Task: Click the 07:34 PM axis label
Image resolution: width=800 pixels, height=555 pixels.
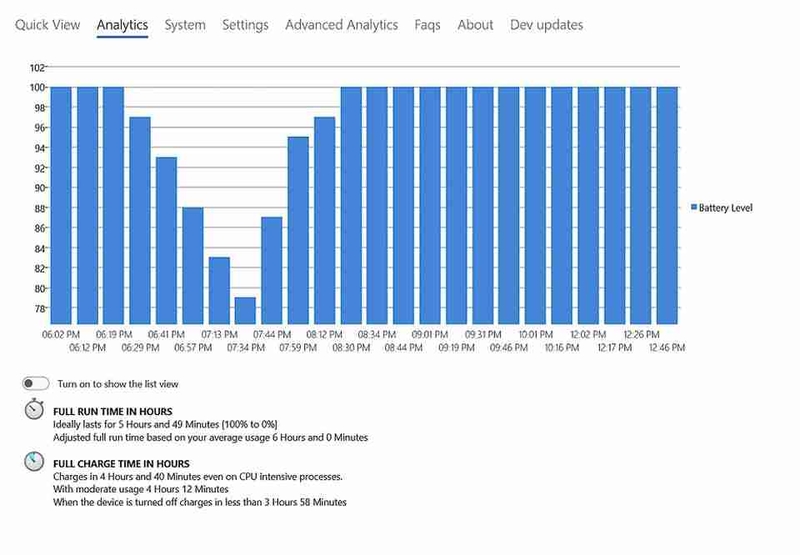Action: (x=246, y=348)
